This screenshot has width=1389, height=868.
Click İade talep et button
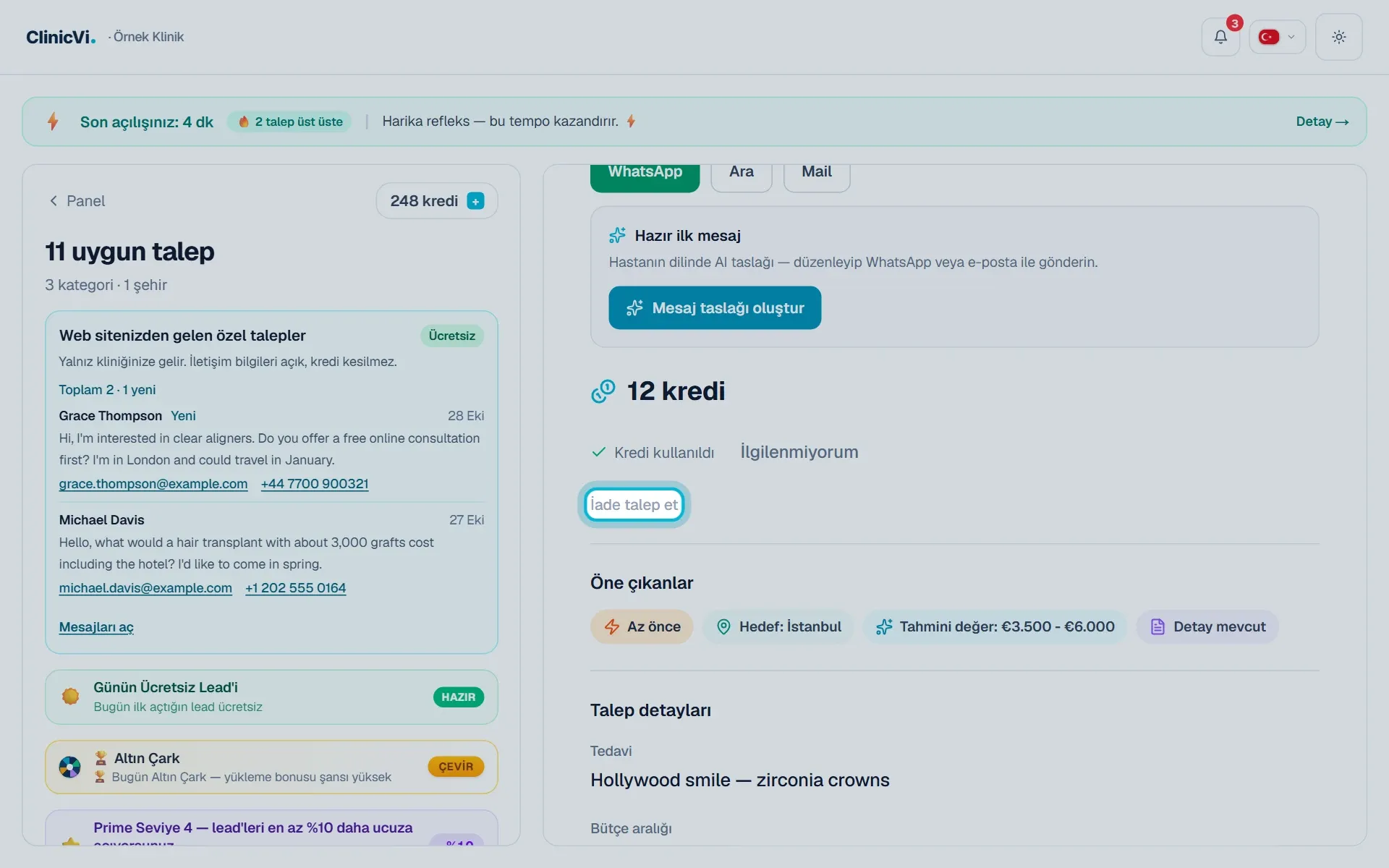[634, 505]
